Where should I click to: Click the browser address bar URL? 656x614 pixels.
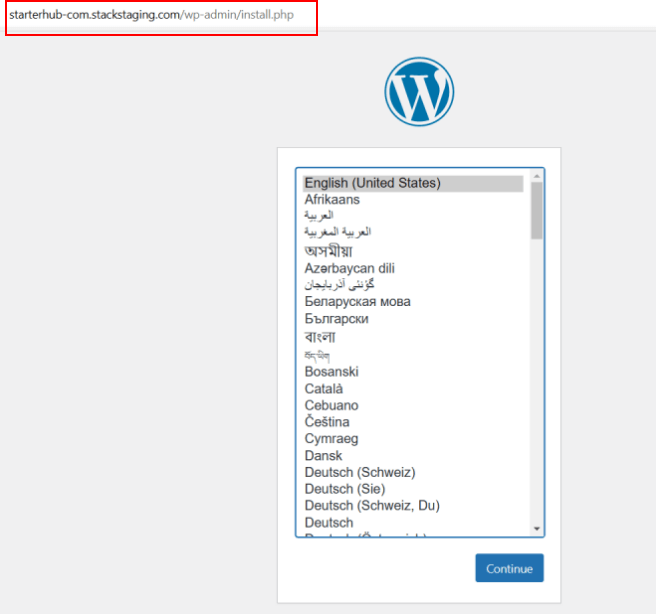click(151, 15)
